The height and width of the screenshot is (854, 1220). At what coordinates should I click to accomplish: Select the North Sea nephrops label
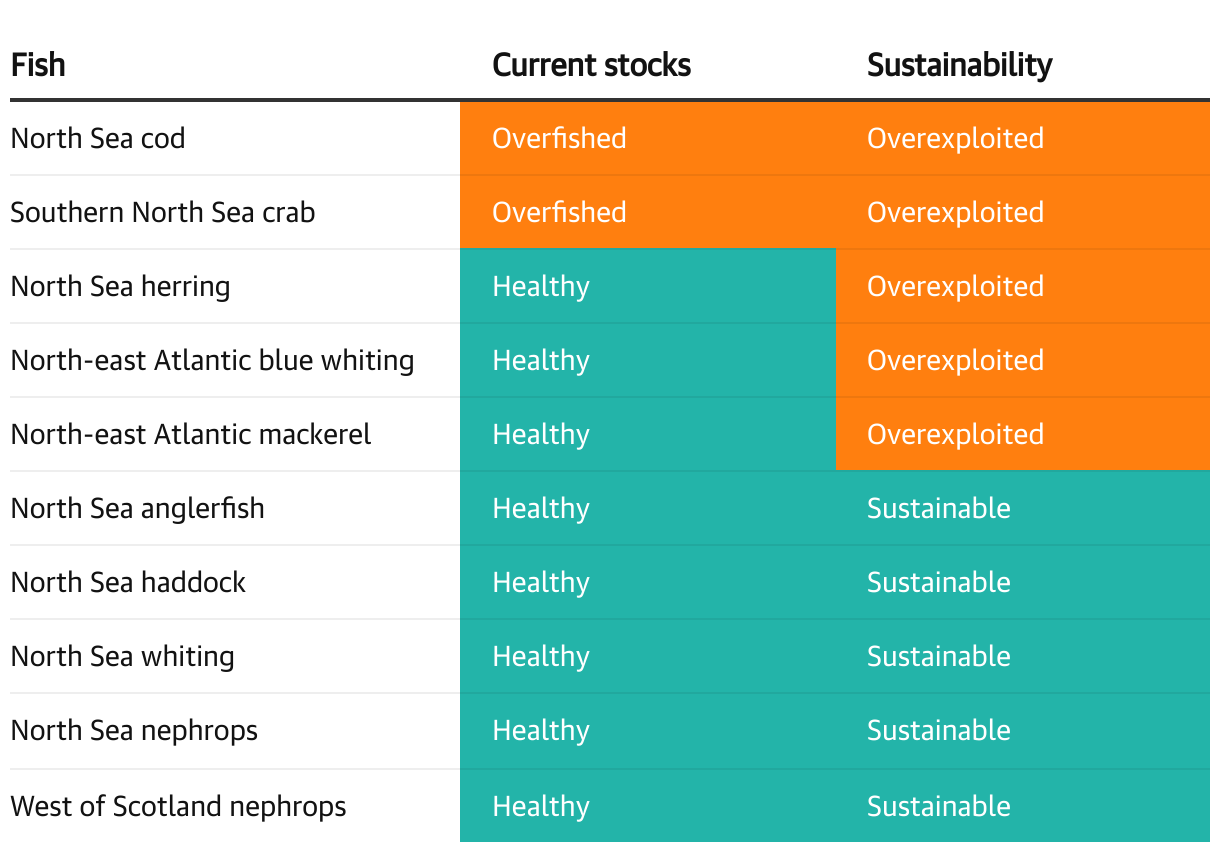tap(134, 730)
